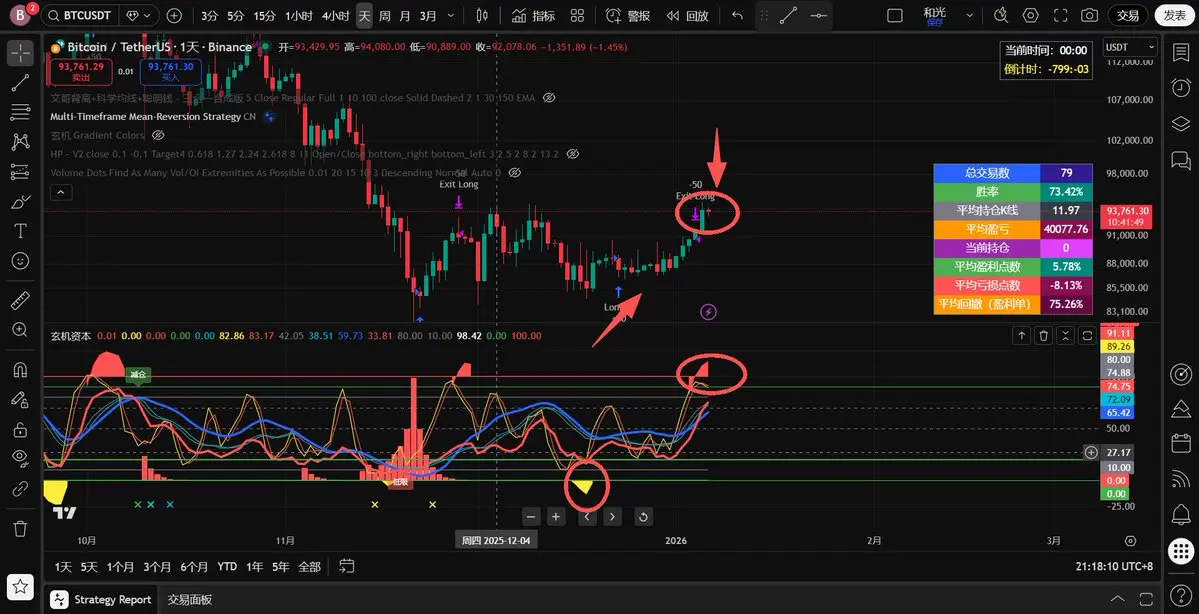Open favorites star at bottom left

21,586
